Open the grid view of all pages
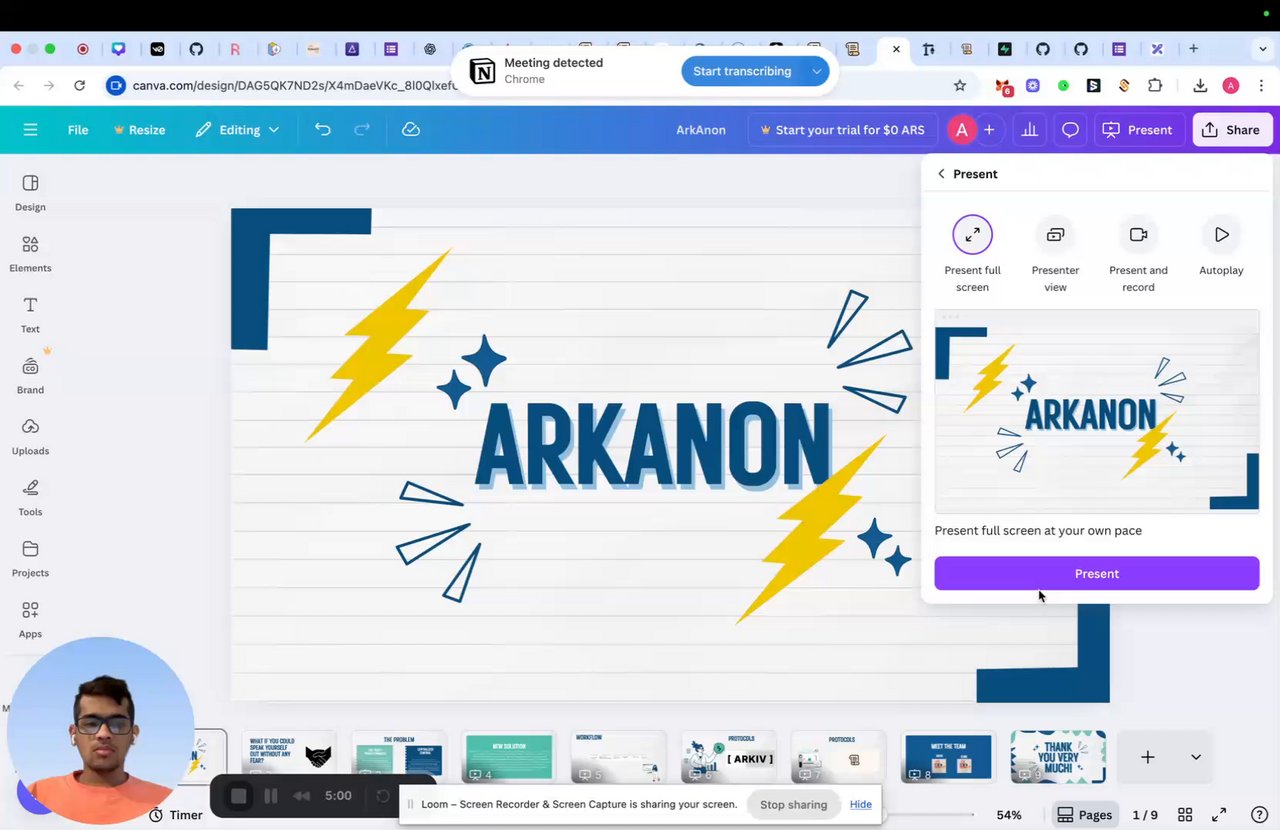The width and height of the screenshot is (1280, 830). [1185, 815]
